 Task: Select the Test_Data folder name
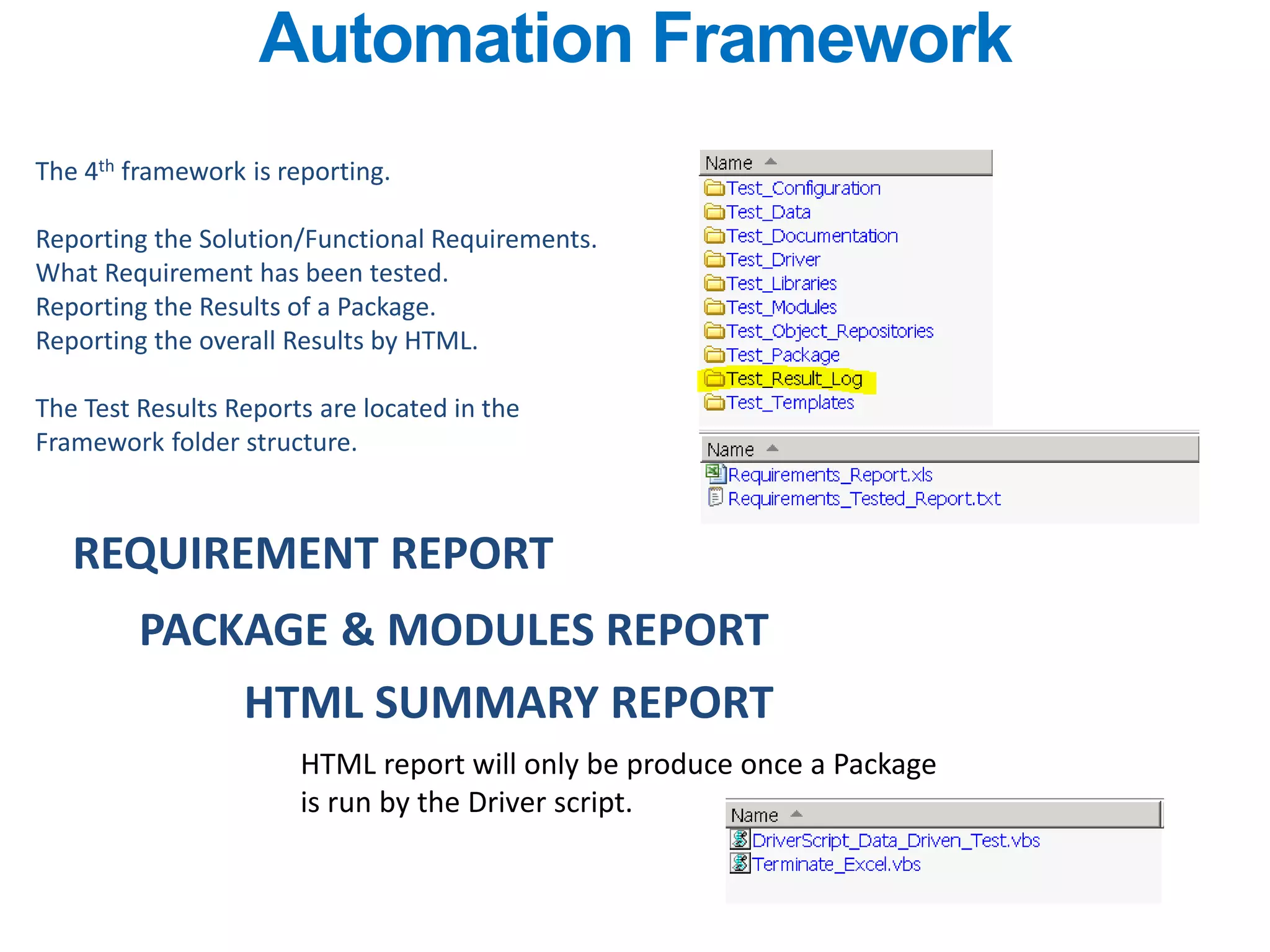pyautogui.click(x=768, y=212)
